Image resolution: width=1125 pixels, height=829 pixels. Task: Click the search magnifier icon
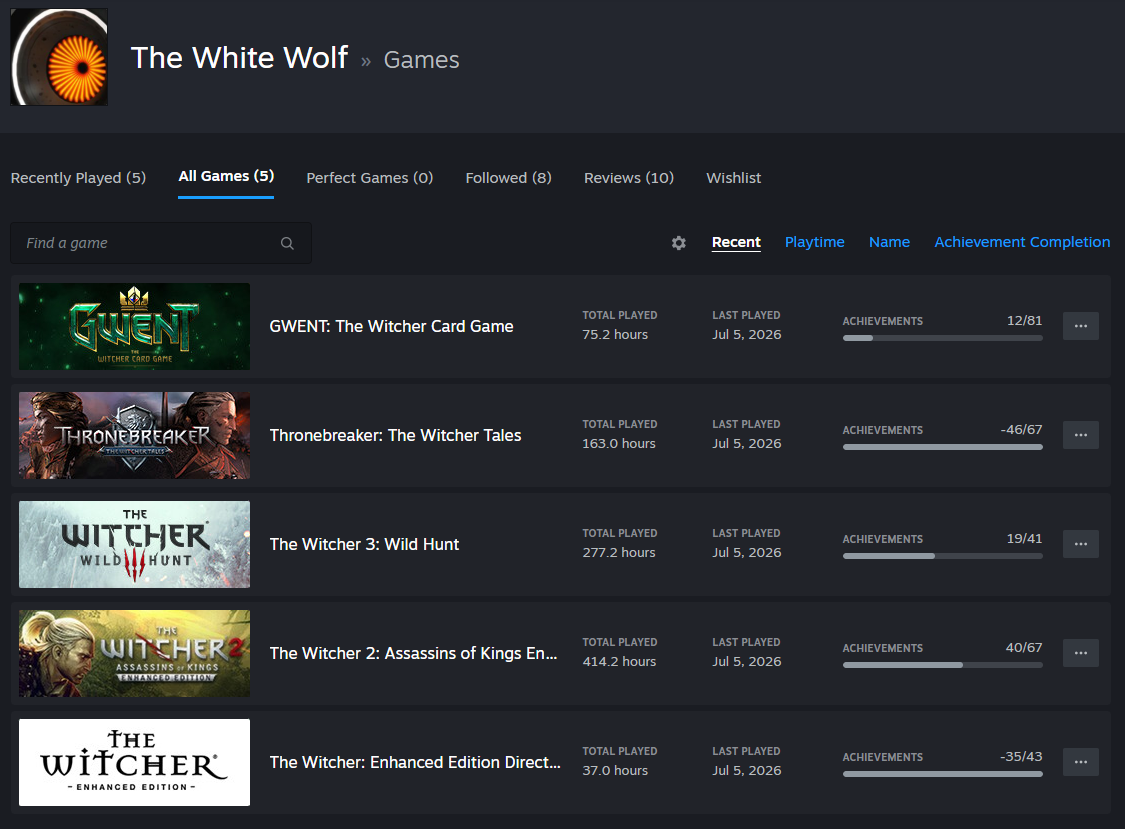[x=287, y=243]
